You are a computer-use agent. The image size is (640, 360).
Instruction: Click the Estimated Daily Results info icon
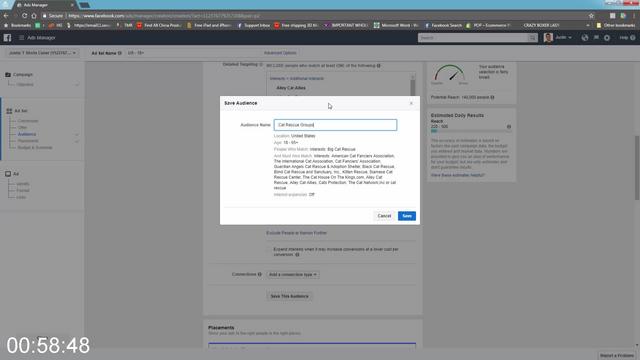point(509,127)
